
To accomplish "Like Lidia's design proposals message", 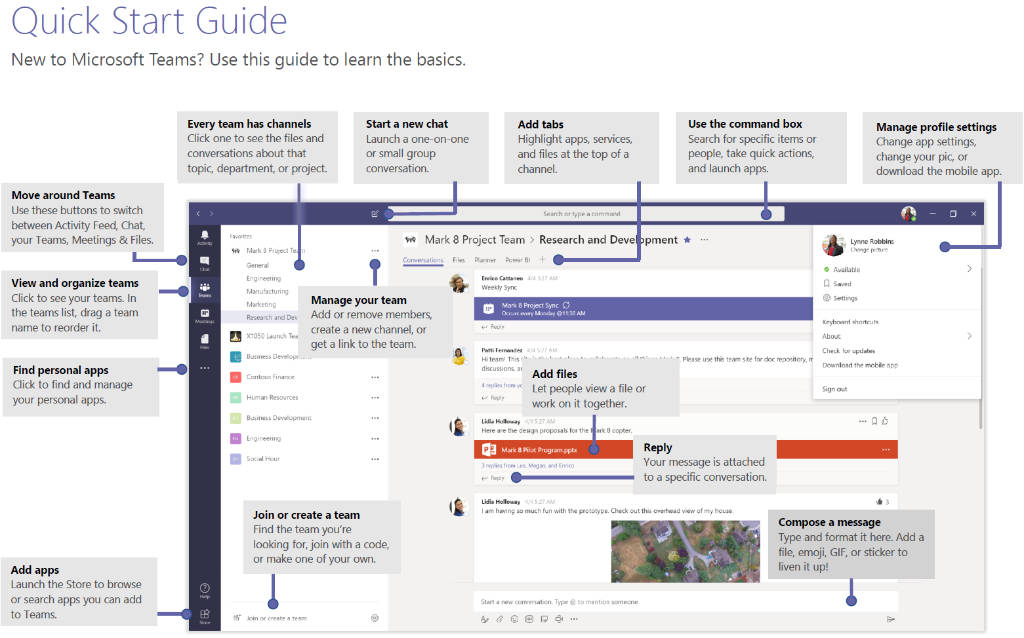I will [885, 421].
